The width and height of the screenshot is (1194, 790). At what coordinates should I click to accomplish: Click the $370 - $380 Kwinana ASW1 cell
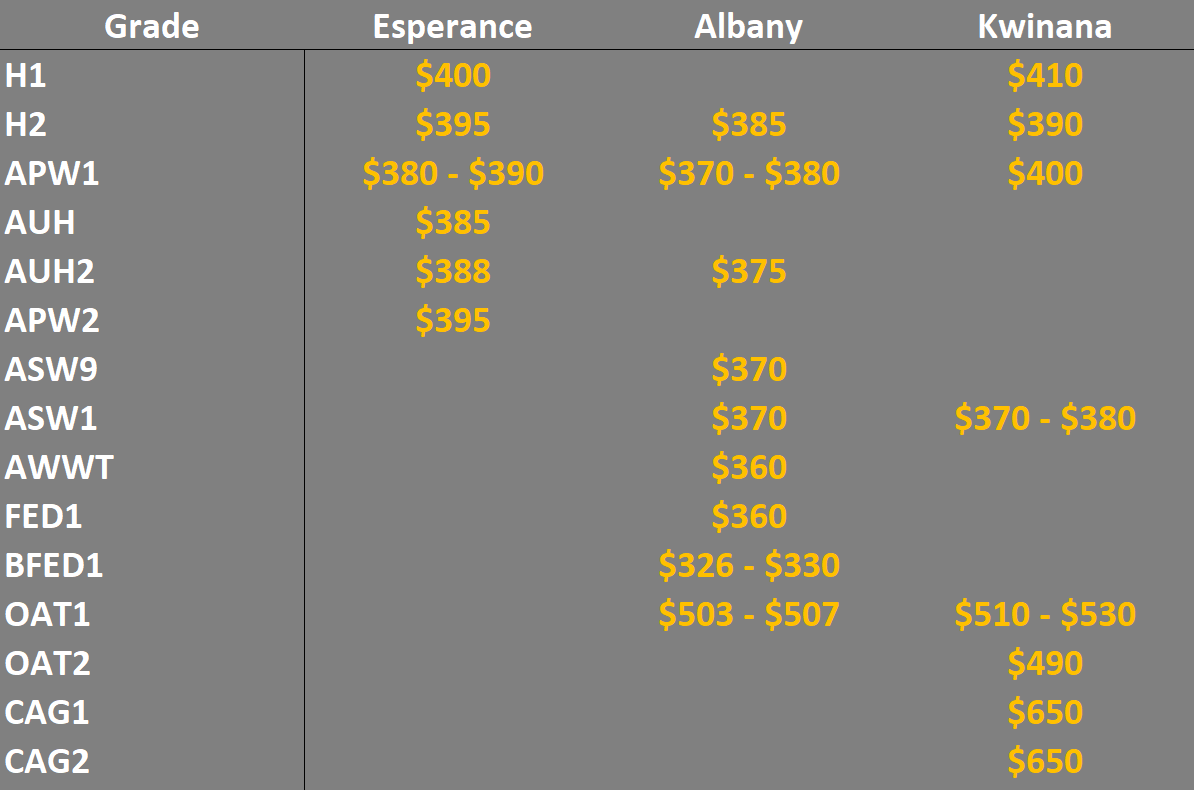1045,418
